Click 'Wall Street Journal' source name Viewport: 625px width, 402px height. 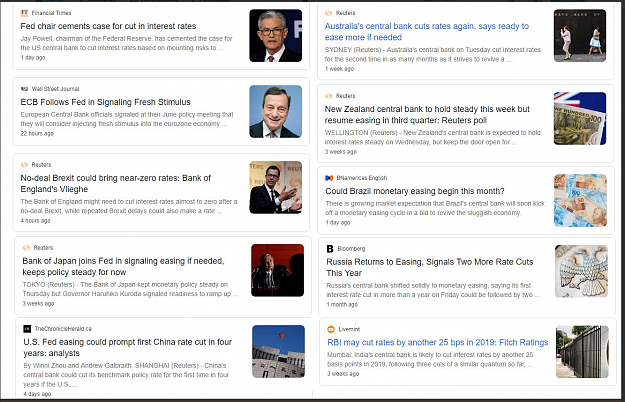click(x=55, y=89)
